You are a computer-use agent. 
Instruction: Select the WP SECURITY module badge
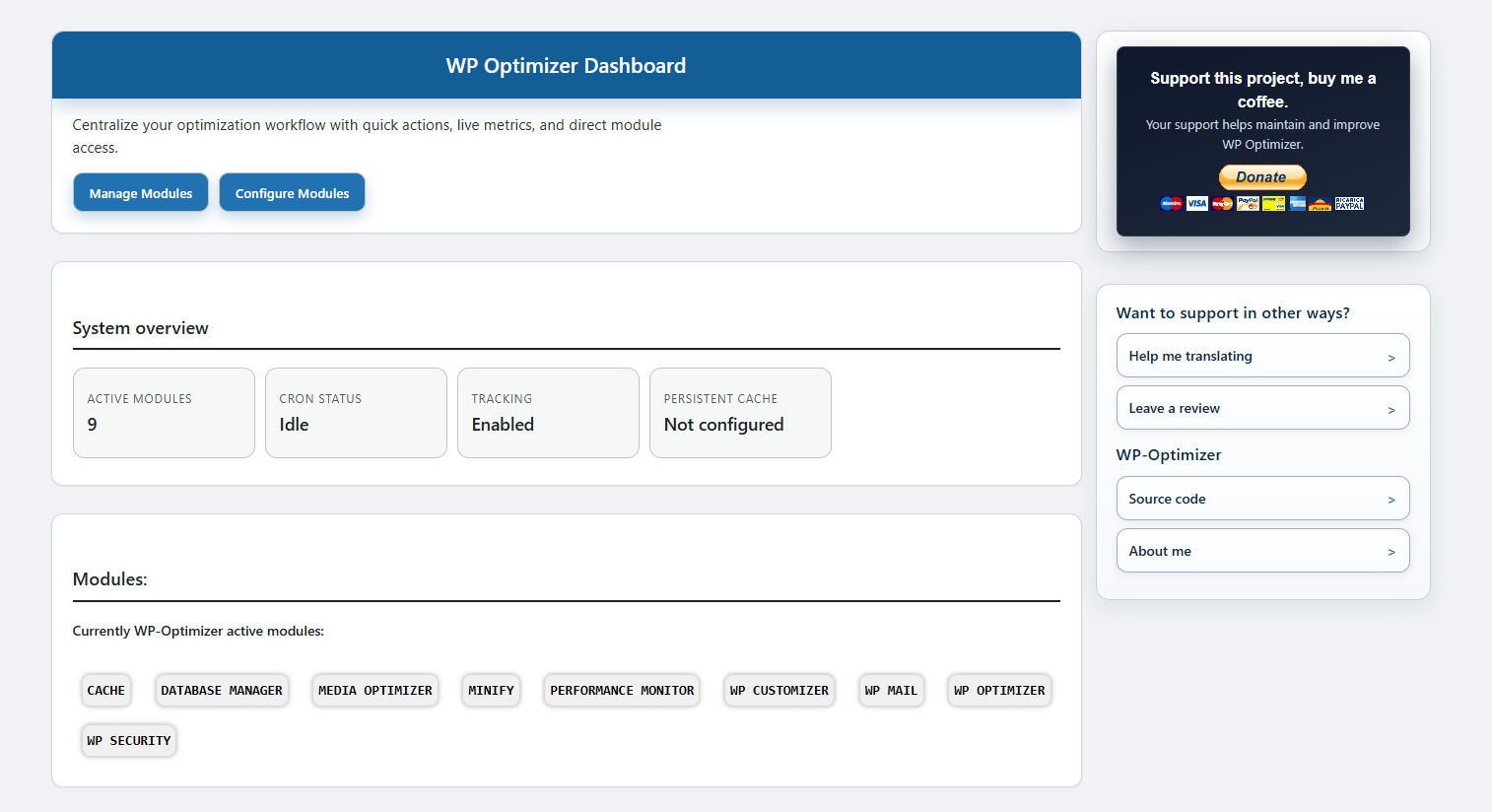tap(129, 740)
